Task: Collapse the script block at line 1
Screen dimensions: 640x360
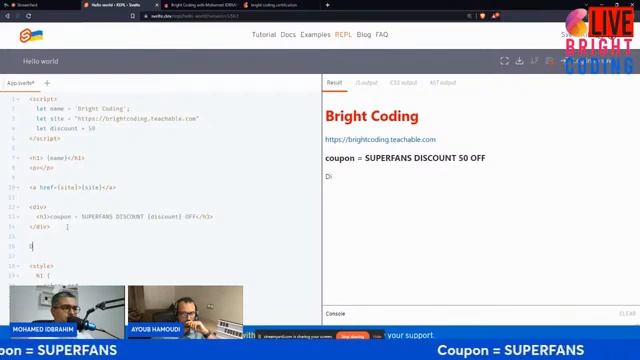Action: [x=18, y=99]
